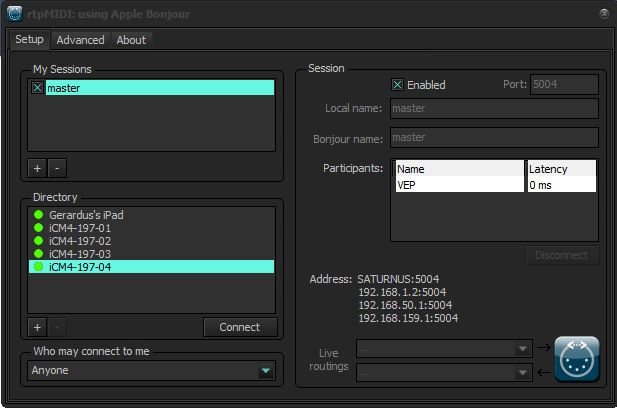Select iCM4-197-03 in Directory

pos(151,254)
